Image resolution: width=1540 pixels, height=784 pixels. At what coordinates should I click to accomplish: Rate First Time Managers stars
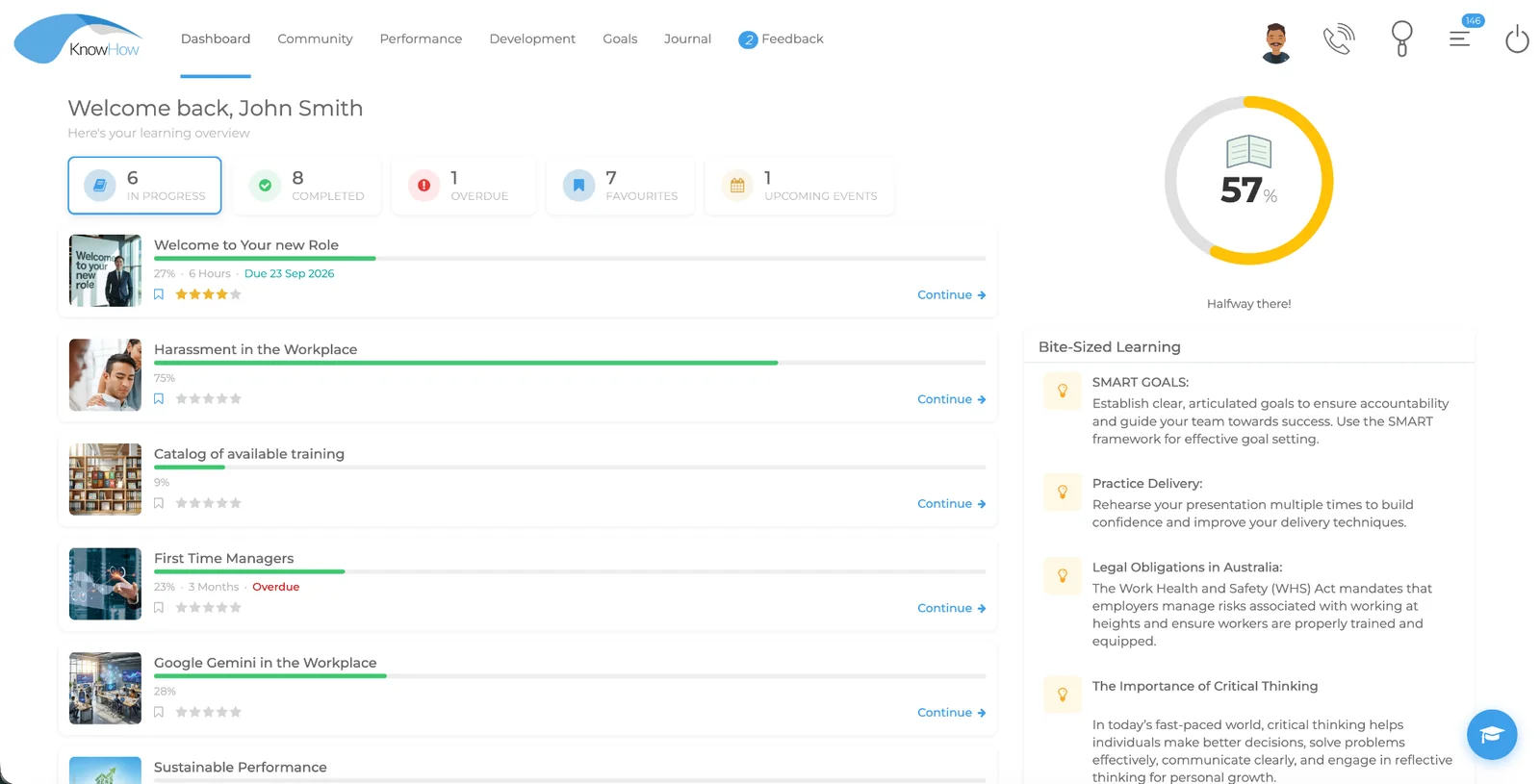208,608
